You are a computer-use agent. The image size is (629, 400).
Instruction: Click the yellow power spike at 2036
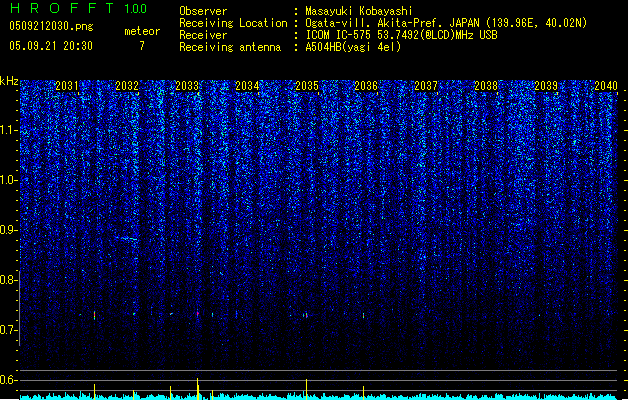coord(363,392)
